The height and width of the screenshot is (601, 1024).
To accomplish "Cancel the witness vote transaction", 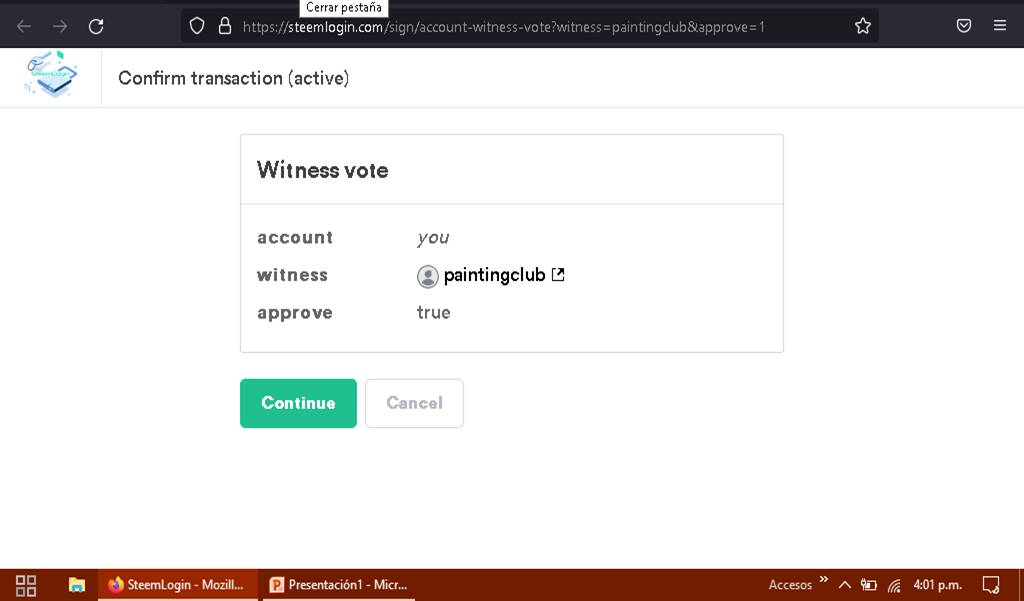I will (x=414, y=403).
